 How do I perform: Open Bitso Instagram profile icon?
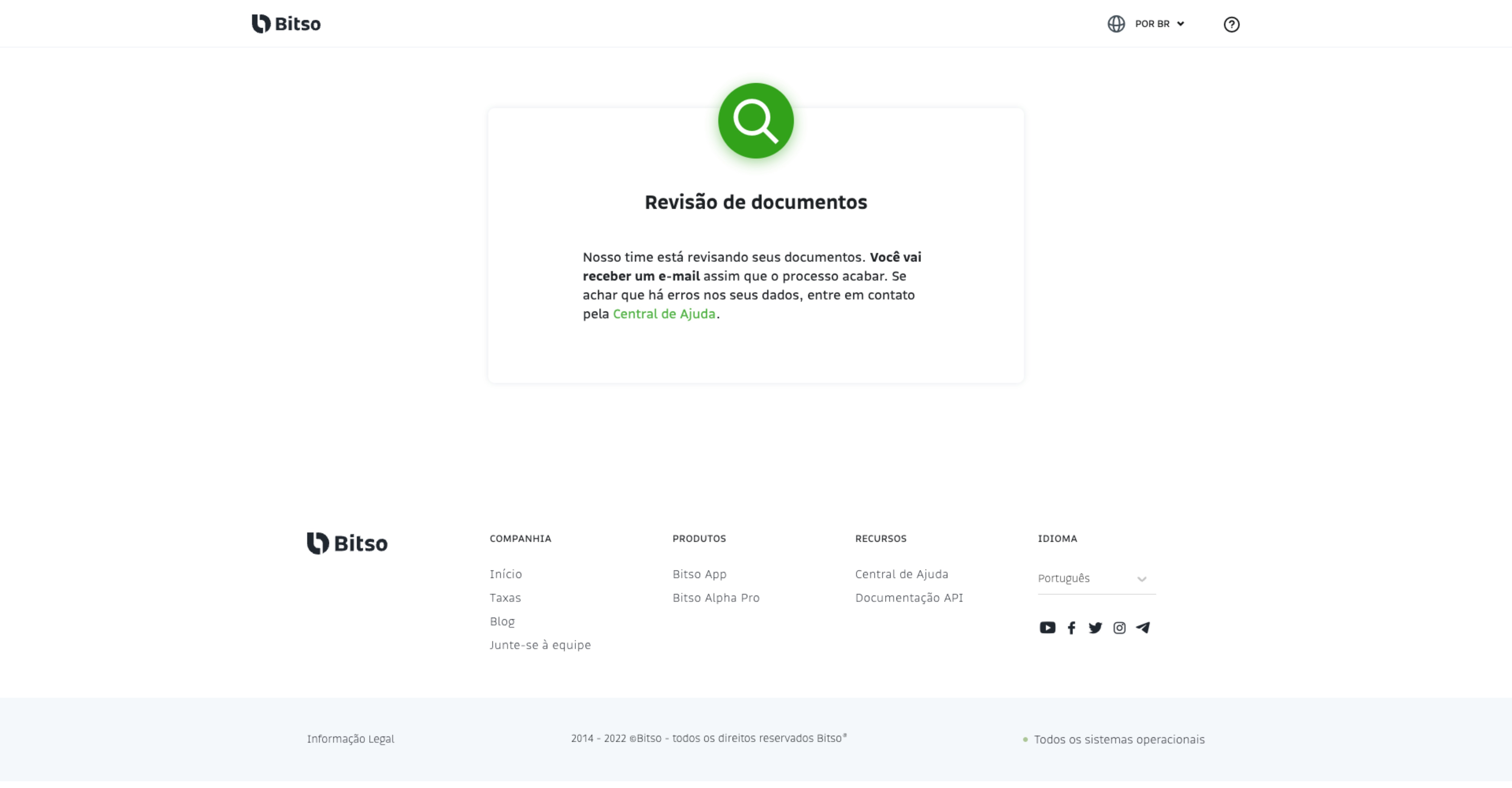(1119, 628)
